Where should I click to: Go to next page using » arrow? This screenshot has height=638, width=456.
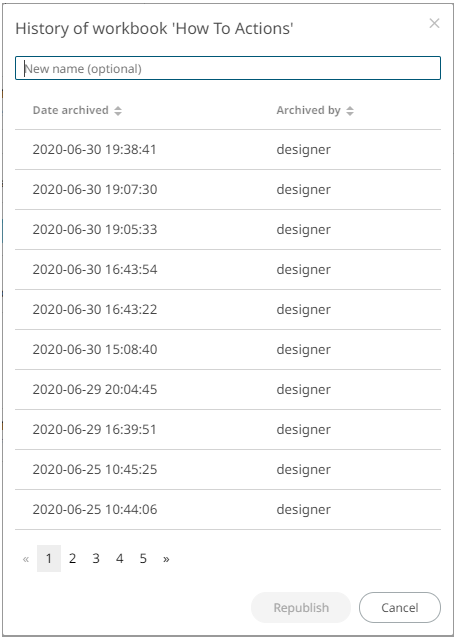166,559
